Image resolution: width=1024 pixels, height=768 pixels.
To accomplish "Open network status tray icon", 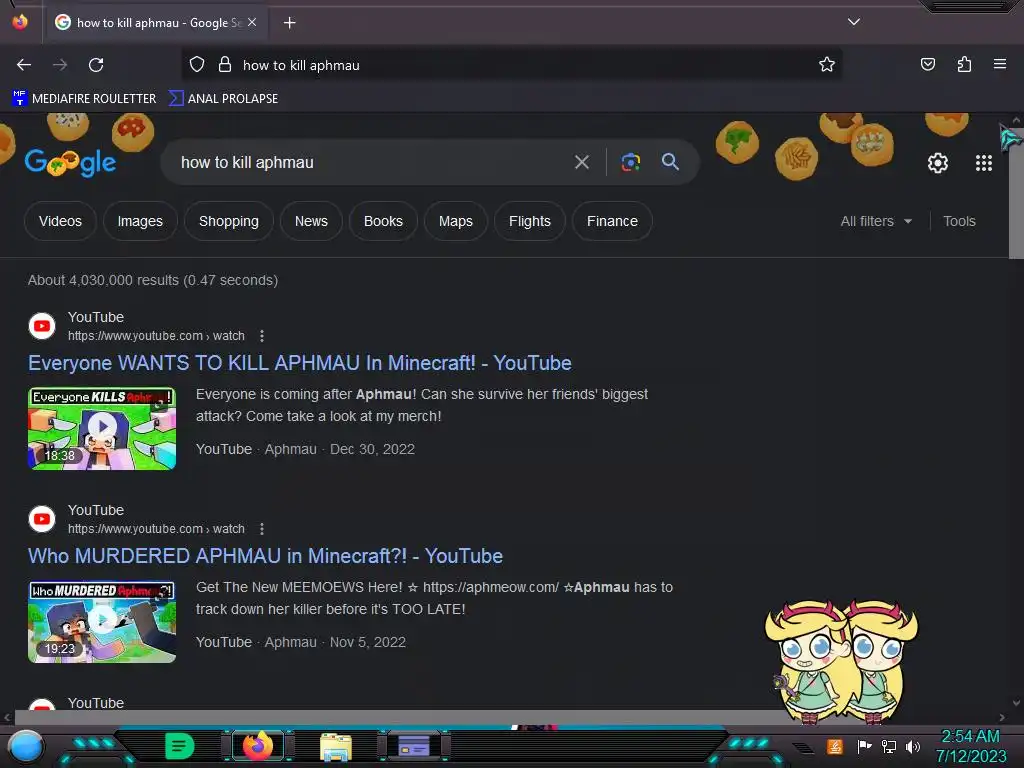I will [889, 746].
